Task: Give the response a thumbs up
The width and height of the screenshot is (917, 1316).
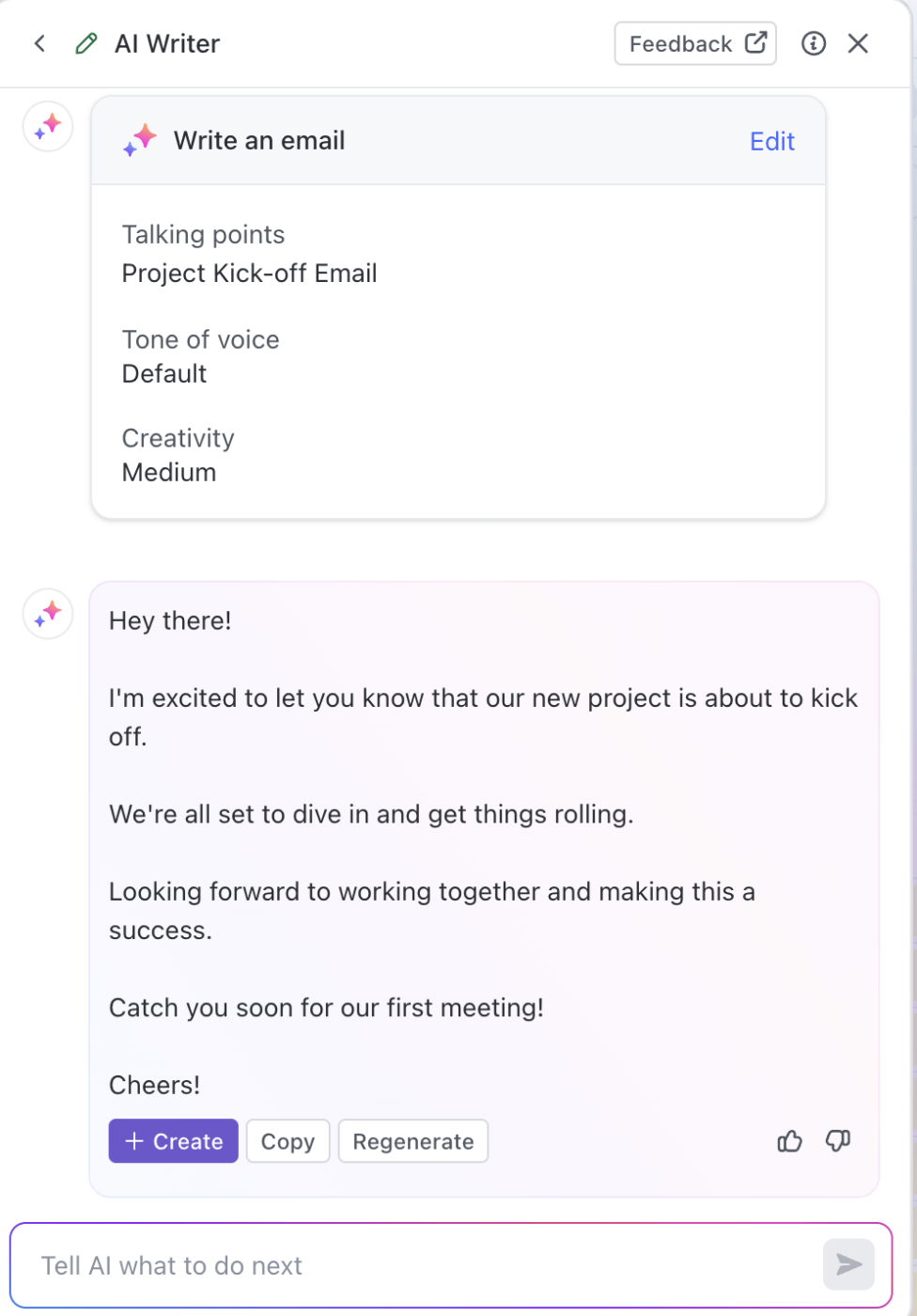Action: click(790, 1141)
